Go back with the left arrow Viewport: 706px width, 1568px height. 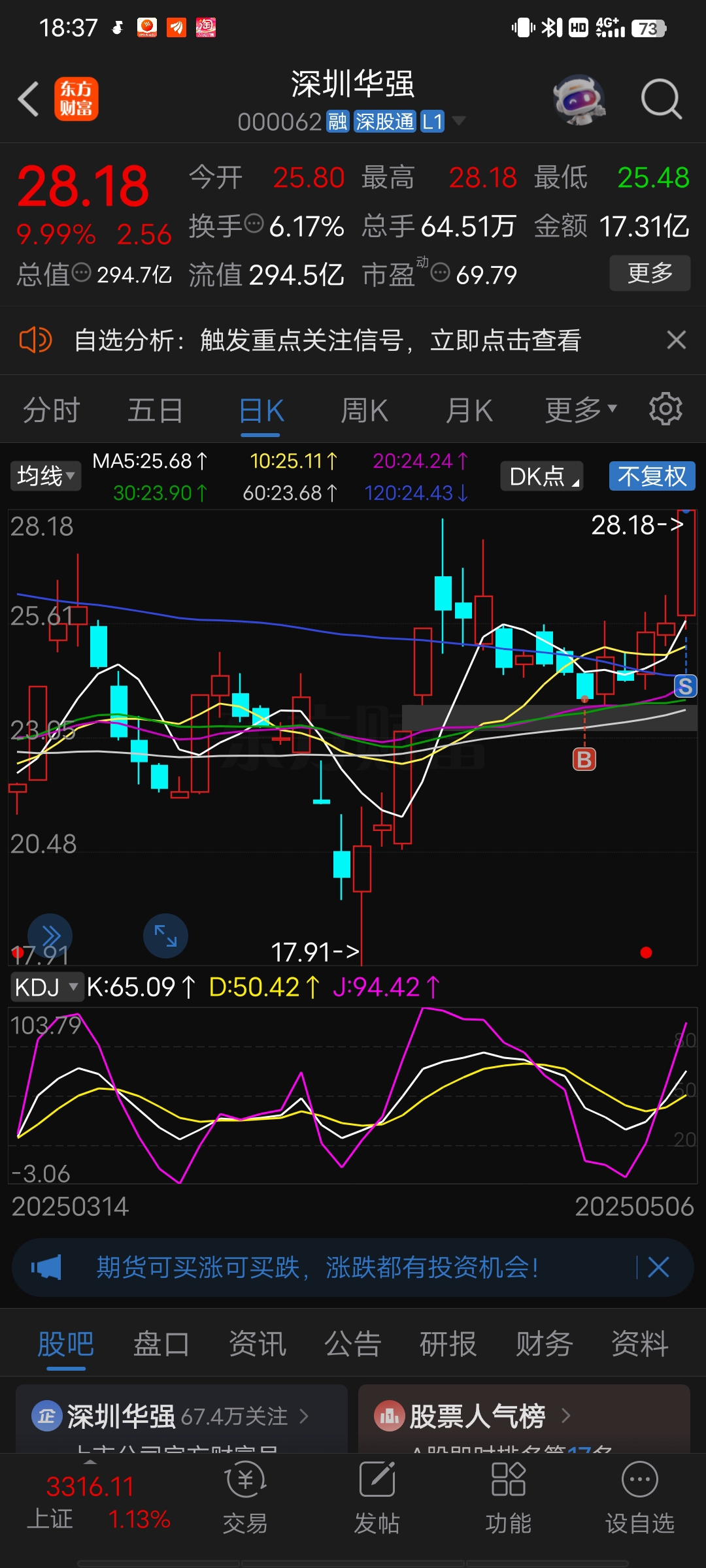coord(28,99)
